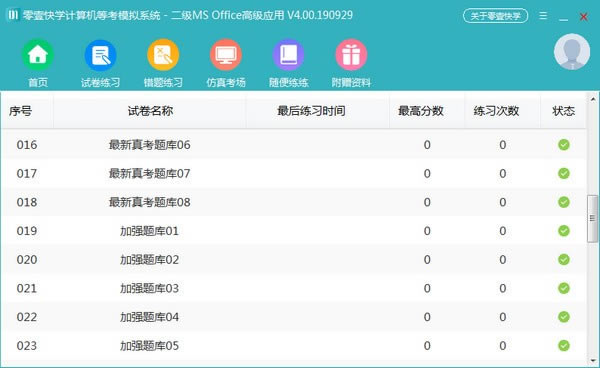Click the 序号 column header

click(x=27, y=111)
